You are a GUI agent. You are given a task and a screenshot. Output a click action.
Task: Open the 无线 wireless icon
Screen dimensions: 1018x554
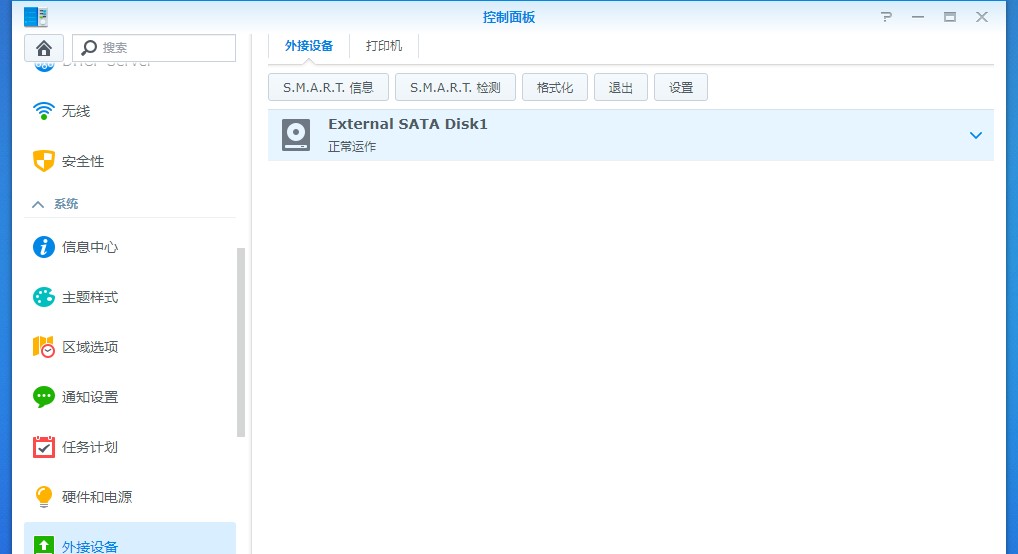click(43, 111)
